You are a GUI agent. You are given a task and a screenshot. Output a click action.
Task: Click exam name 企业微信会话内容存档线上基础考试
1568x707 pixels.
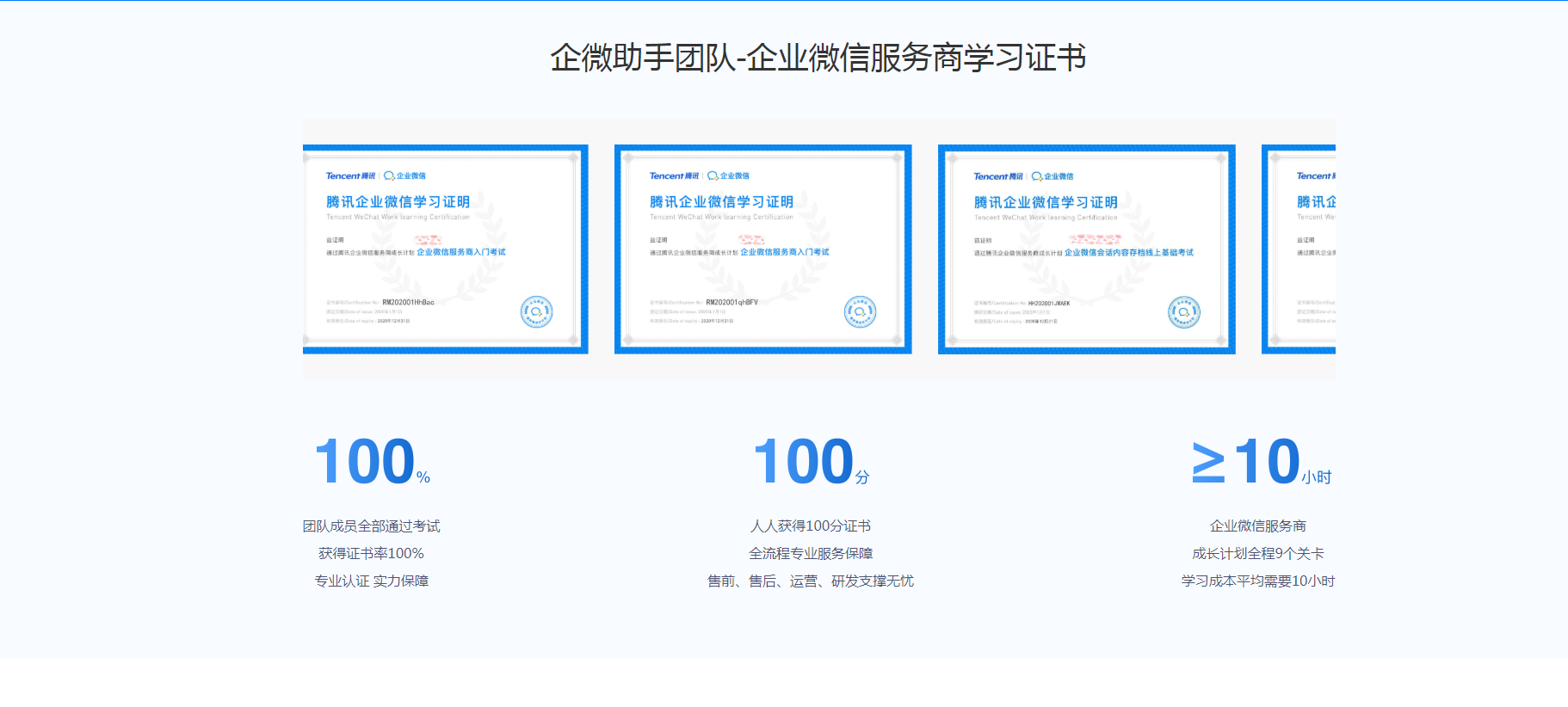point(1129,253)
